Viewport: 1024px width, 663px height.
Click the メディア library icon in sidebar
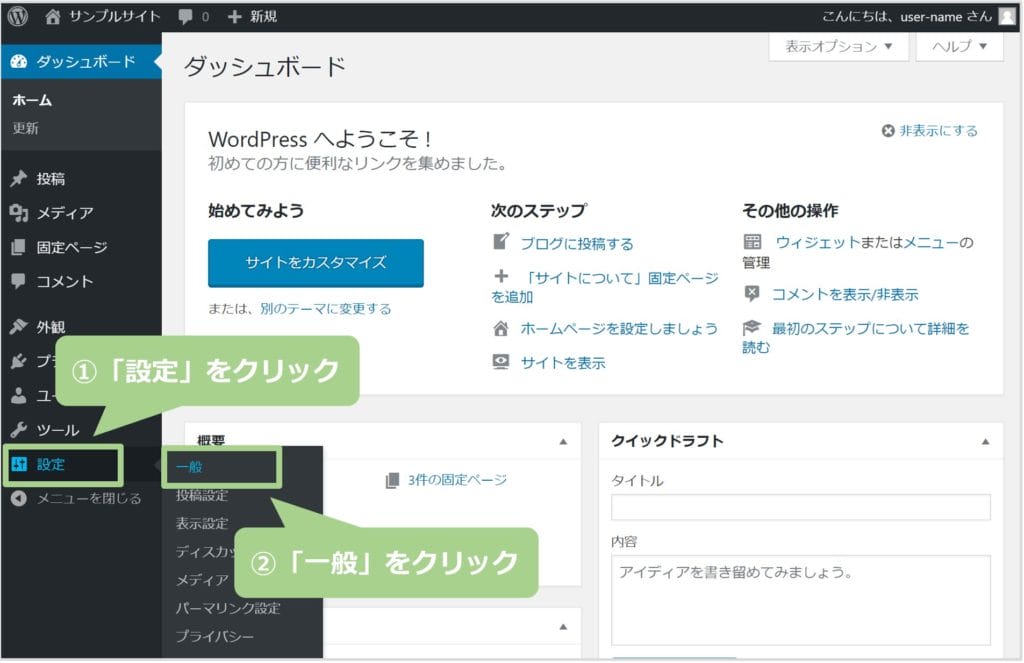[19, 213]
